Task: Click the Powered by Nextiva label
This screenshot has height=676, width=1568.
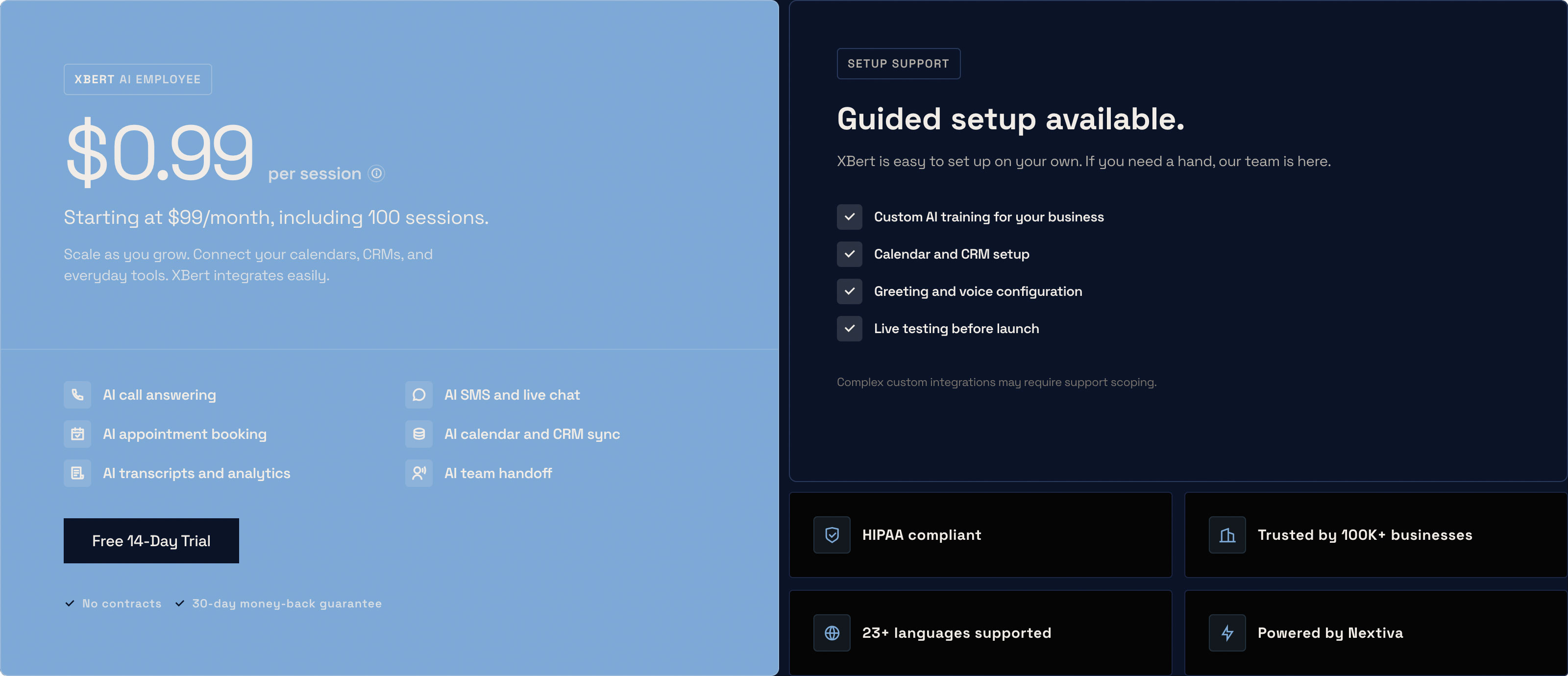Action: point(1331,633)
